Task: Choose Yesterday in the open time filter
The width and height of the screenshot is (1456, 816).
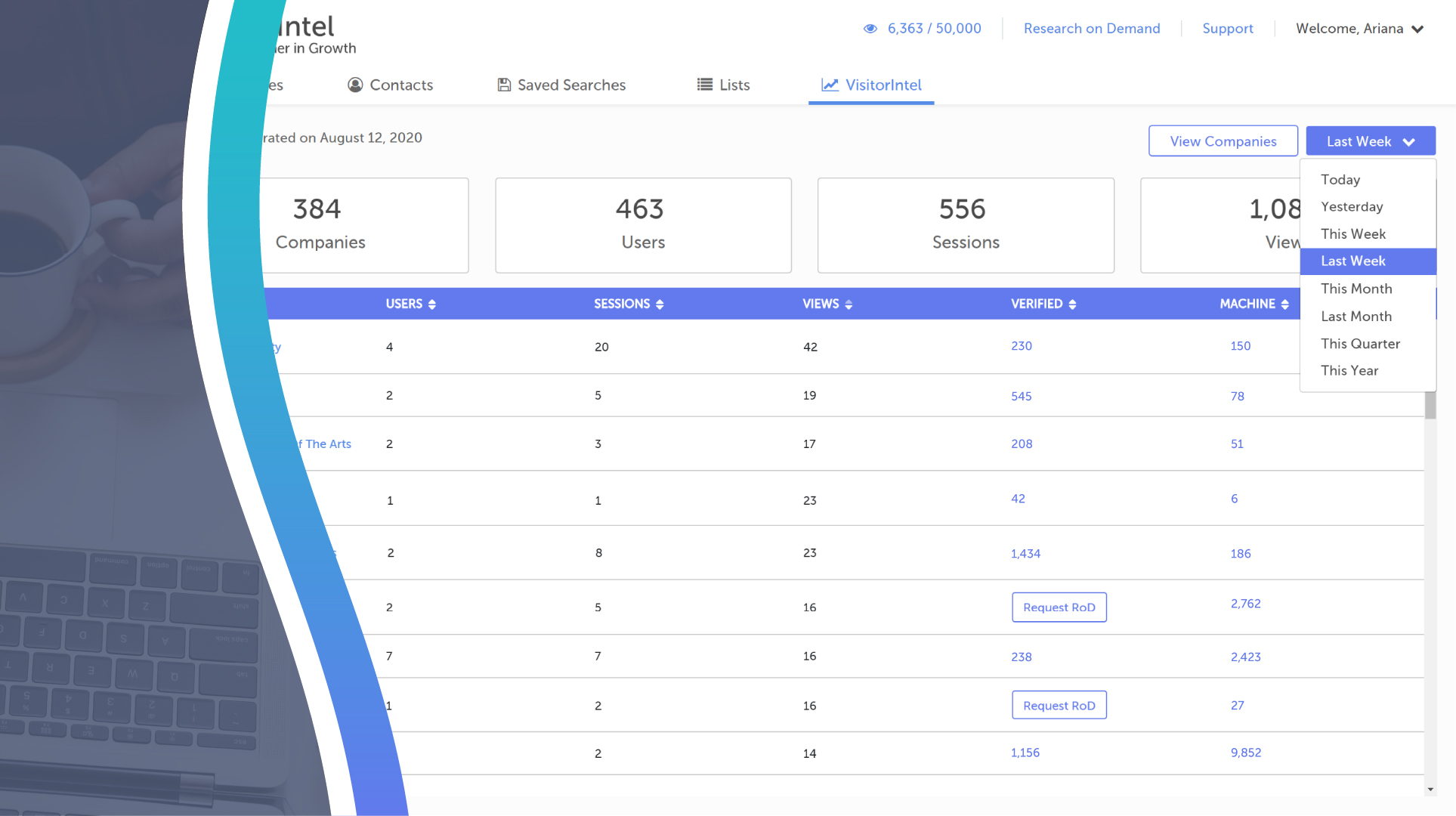Action: pos(1352,206)
